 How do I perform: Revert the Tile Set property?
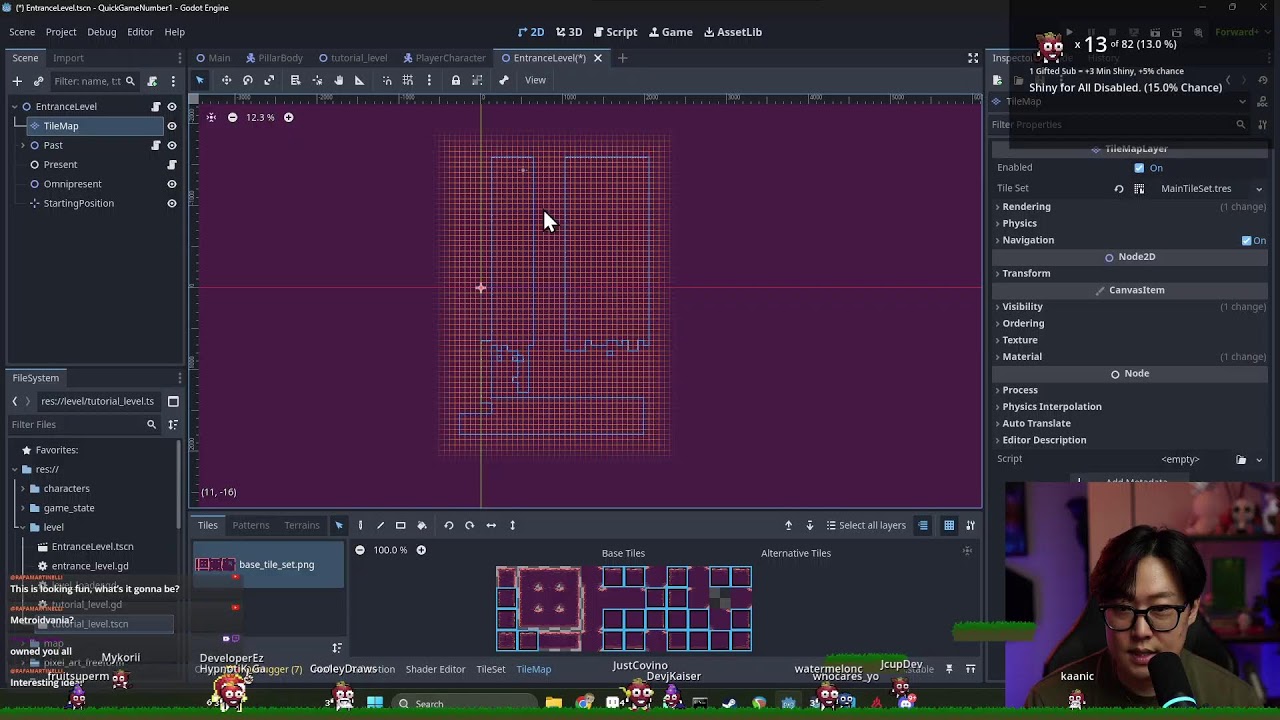pyautogui.click(x=1119, y=189)
